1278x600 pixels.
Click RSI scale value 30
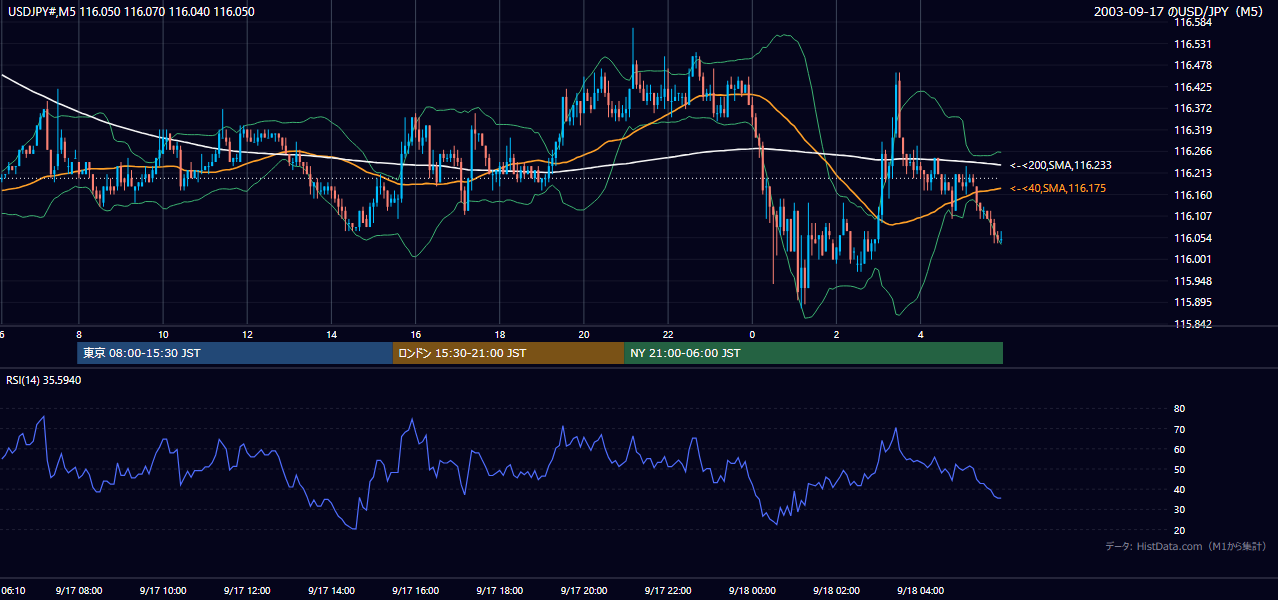[1179, 510]
